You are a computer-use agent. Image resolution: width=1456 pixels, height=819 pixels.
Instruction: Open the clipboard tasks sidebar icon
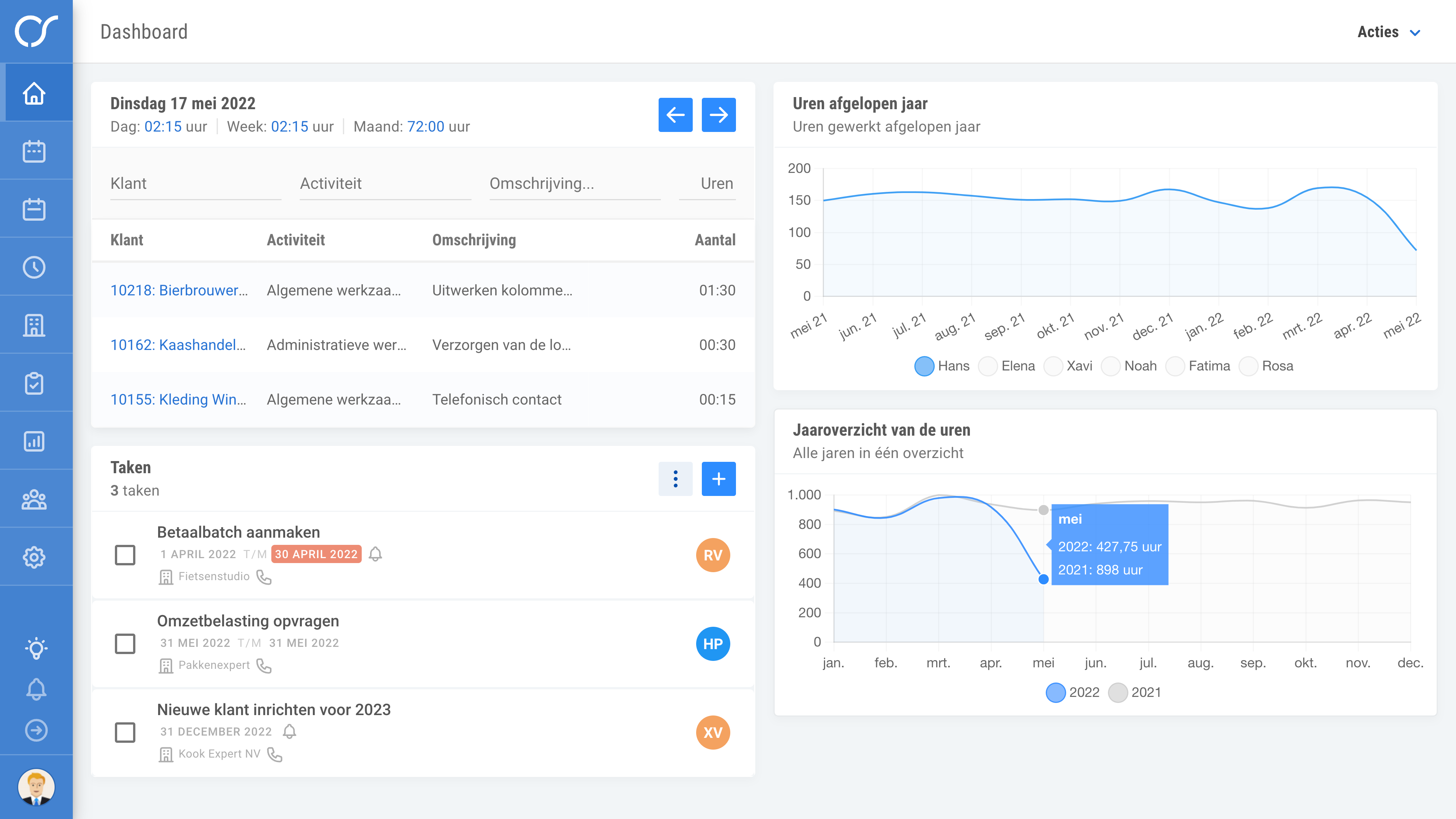point(34,384)
